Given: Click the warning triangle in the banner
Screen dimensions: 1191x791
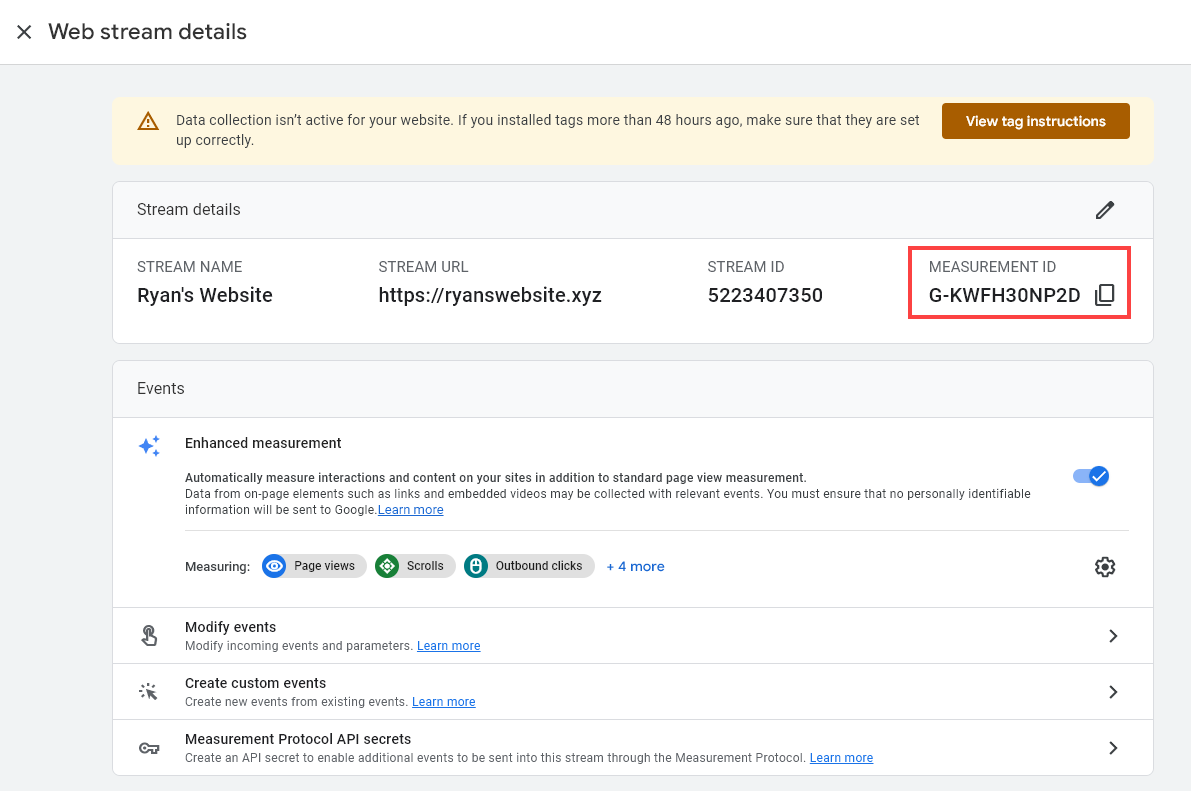Looking at the screenshot, I should 148,121.
